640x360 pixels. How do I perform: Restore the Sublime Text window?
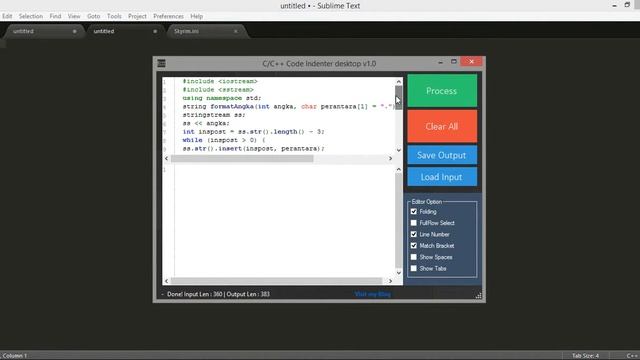coord(627,5)
